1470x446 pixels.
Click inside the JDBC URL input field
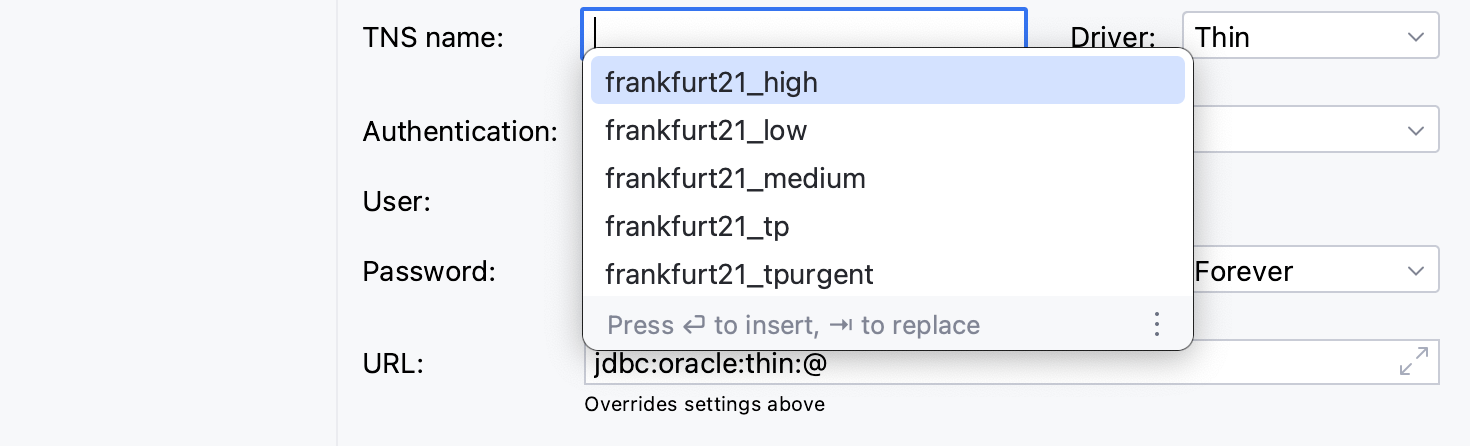coord(1000,365)
